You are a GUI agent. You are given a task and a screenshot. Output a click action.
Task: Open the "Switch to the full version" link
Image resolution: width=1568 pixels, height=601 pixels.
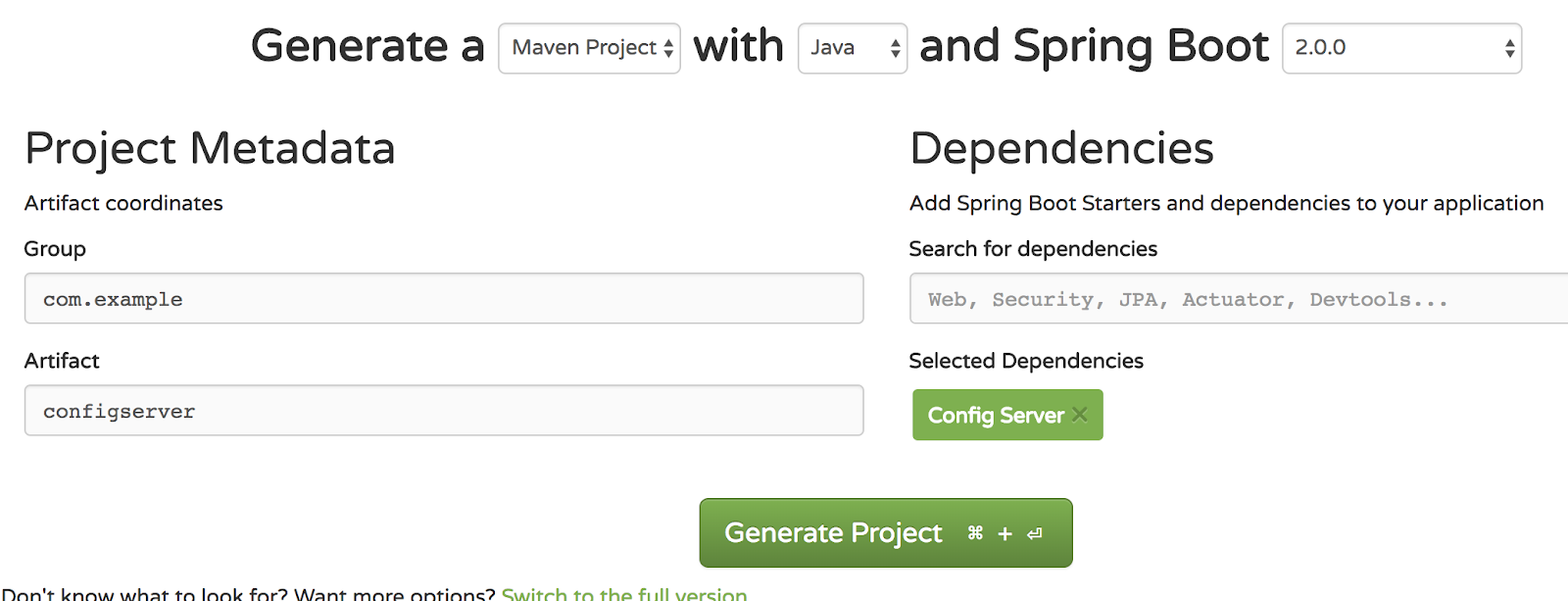click(624, 593)
